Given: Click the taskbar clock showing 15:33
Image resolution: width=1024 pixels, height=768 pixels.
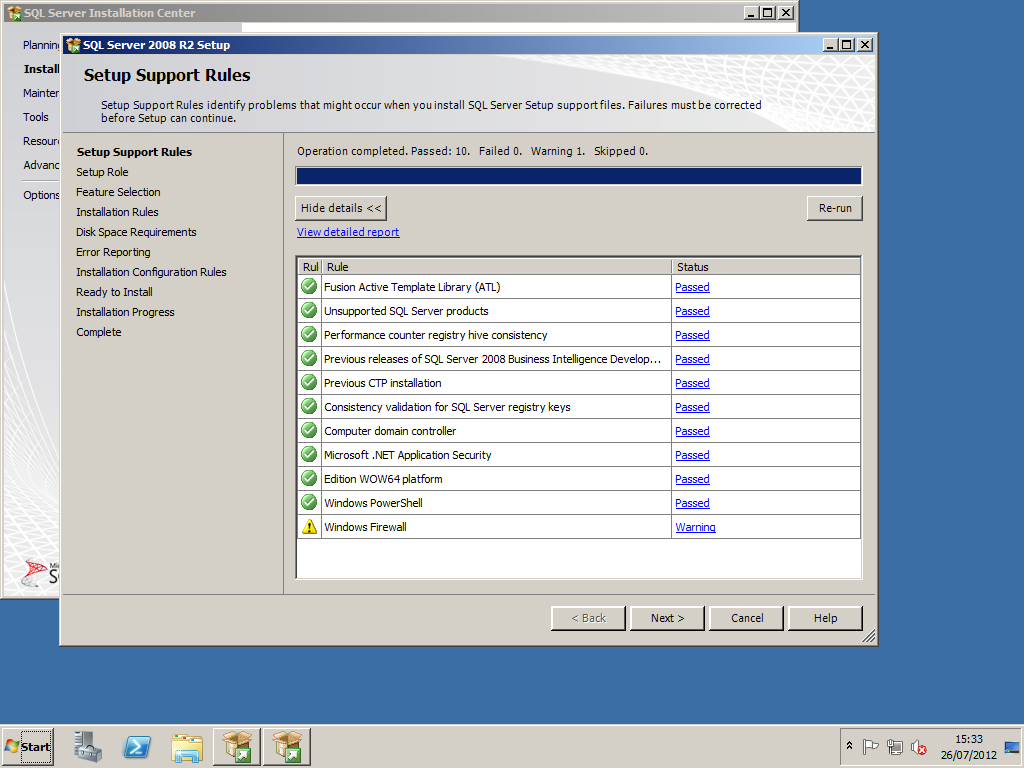Looking at the screenshot, I should coord(968,739).
